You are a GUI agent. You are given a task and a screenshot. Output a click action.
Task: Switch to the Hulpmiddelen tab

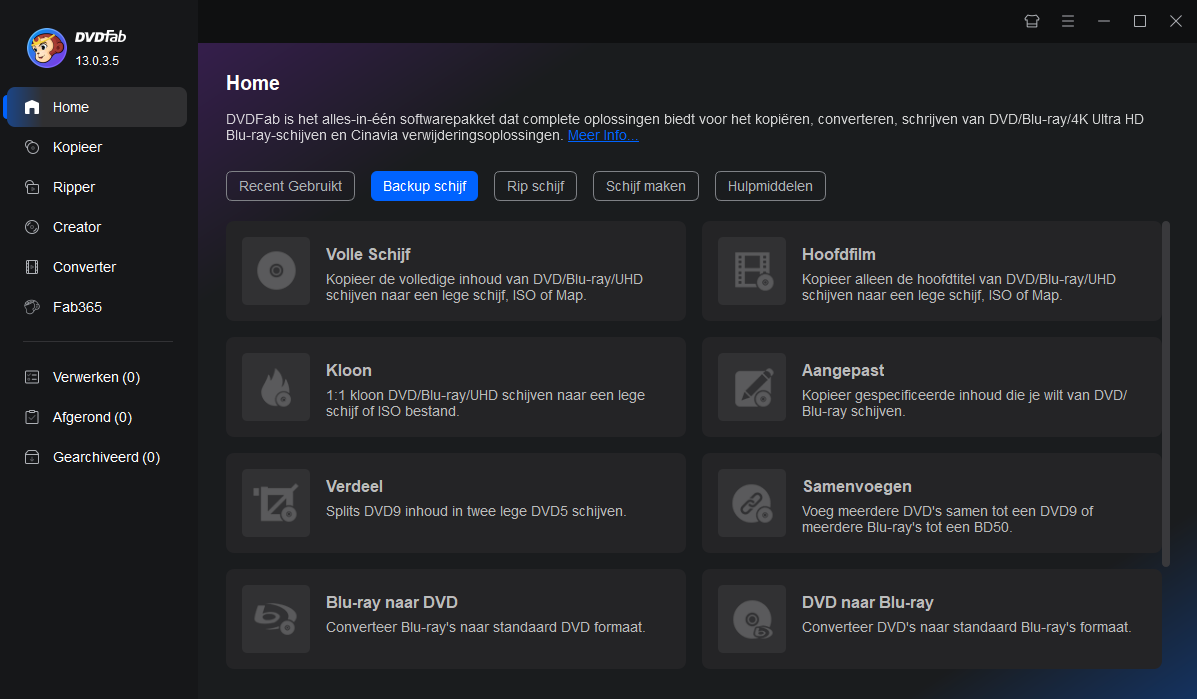[770, 186]
